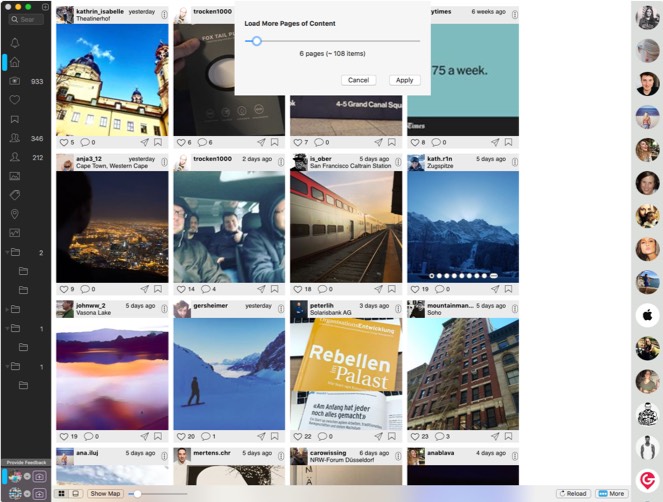
Task: Click the add pane button near window controls
Action: (45, 7)
